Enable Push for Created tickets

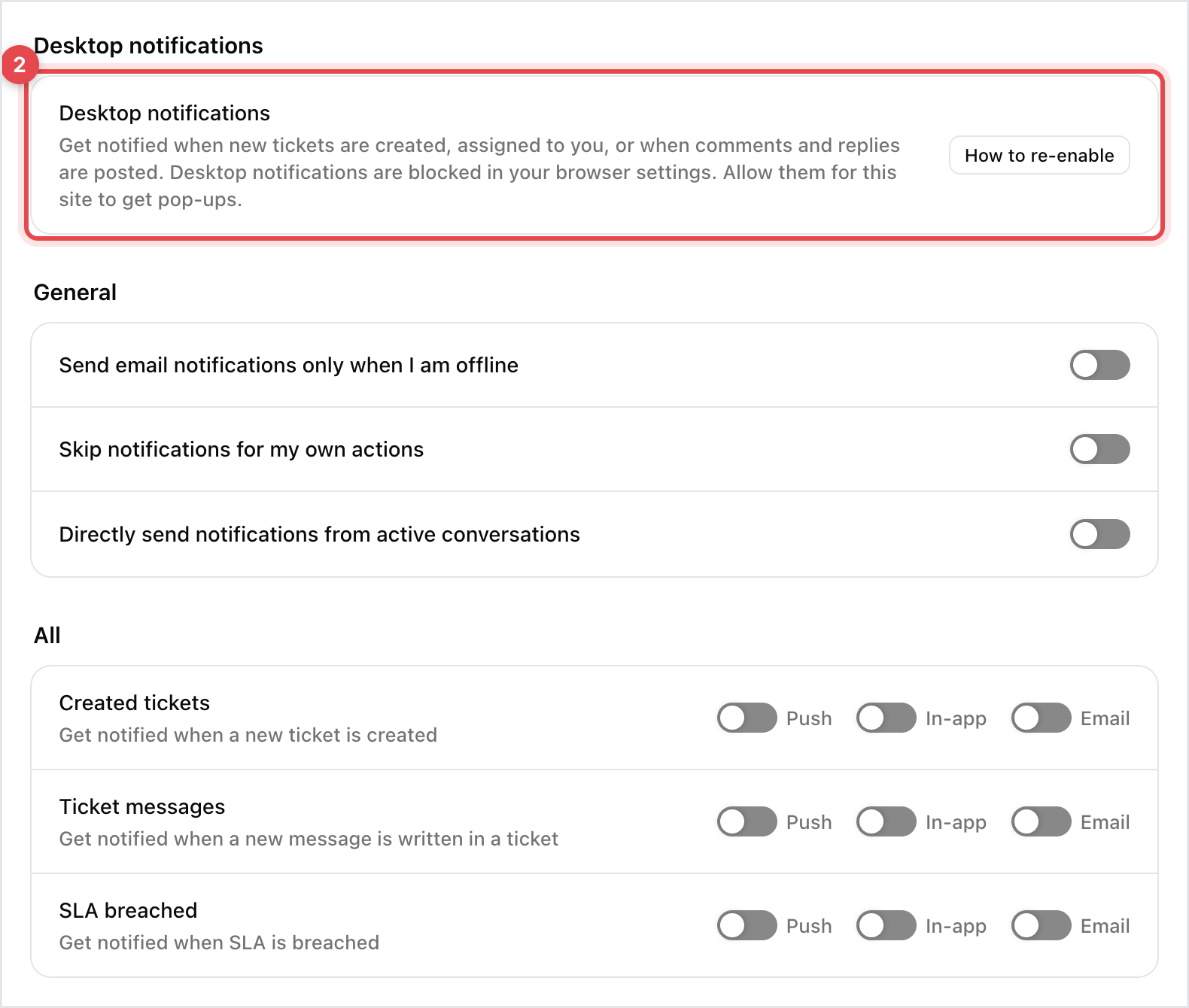747,718
